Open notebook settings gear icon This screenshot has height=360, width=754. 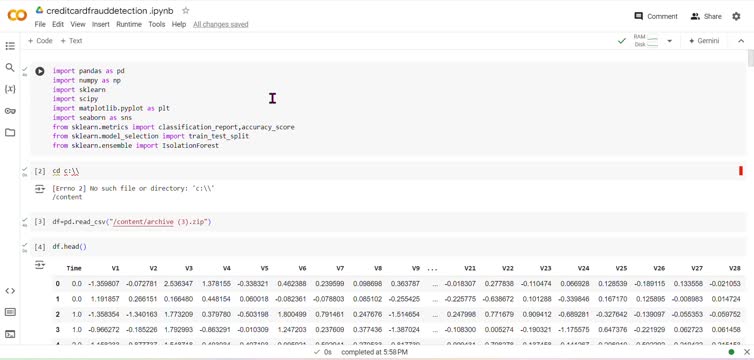(736, 16)
